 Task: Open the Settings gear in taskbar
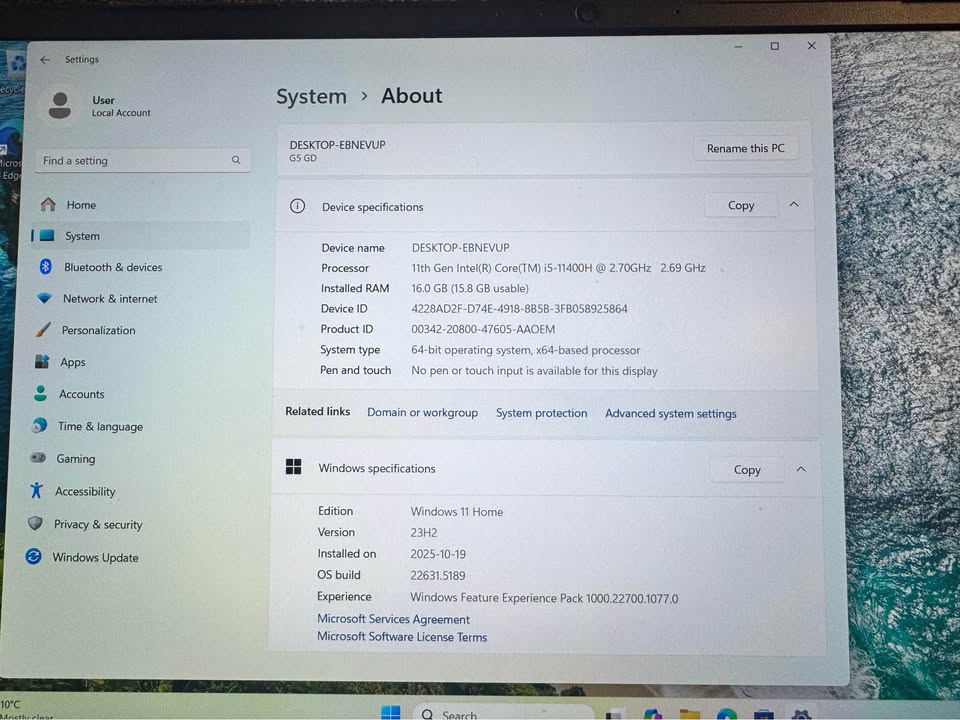(801, 714)
